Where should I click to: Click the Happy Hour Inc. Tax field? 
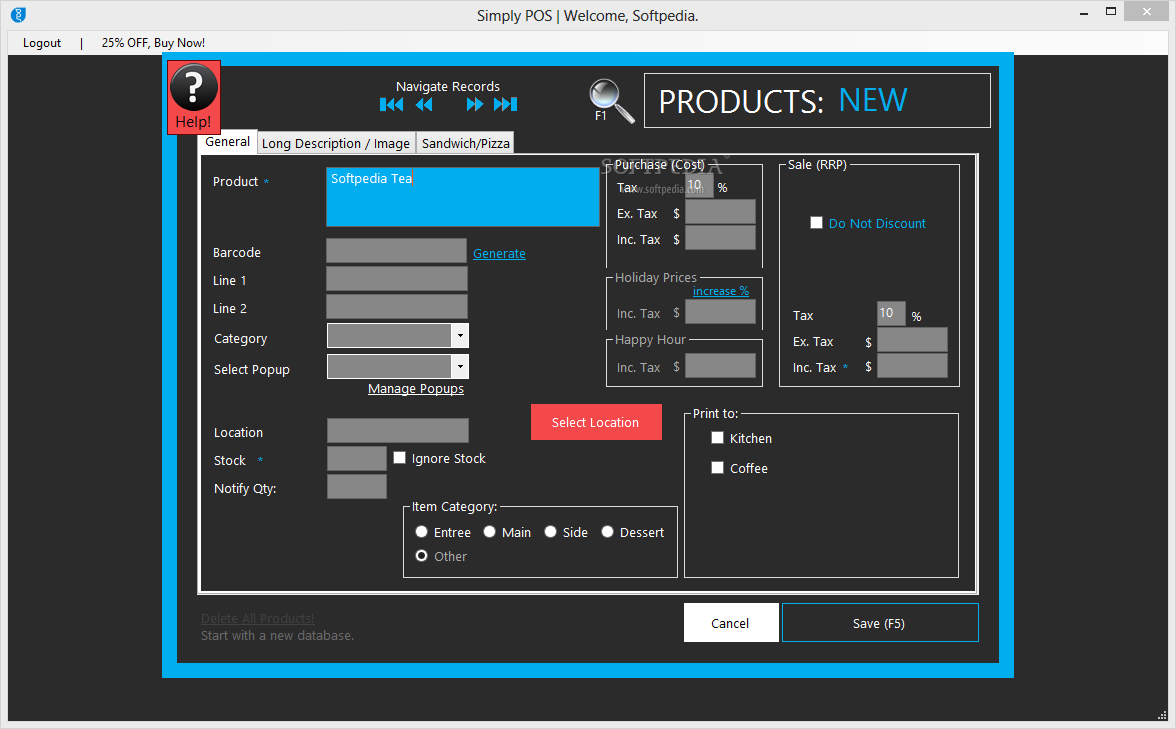[x=720, y=366]
